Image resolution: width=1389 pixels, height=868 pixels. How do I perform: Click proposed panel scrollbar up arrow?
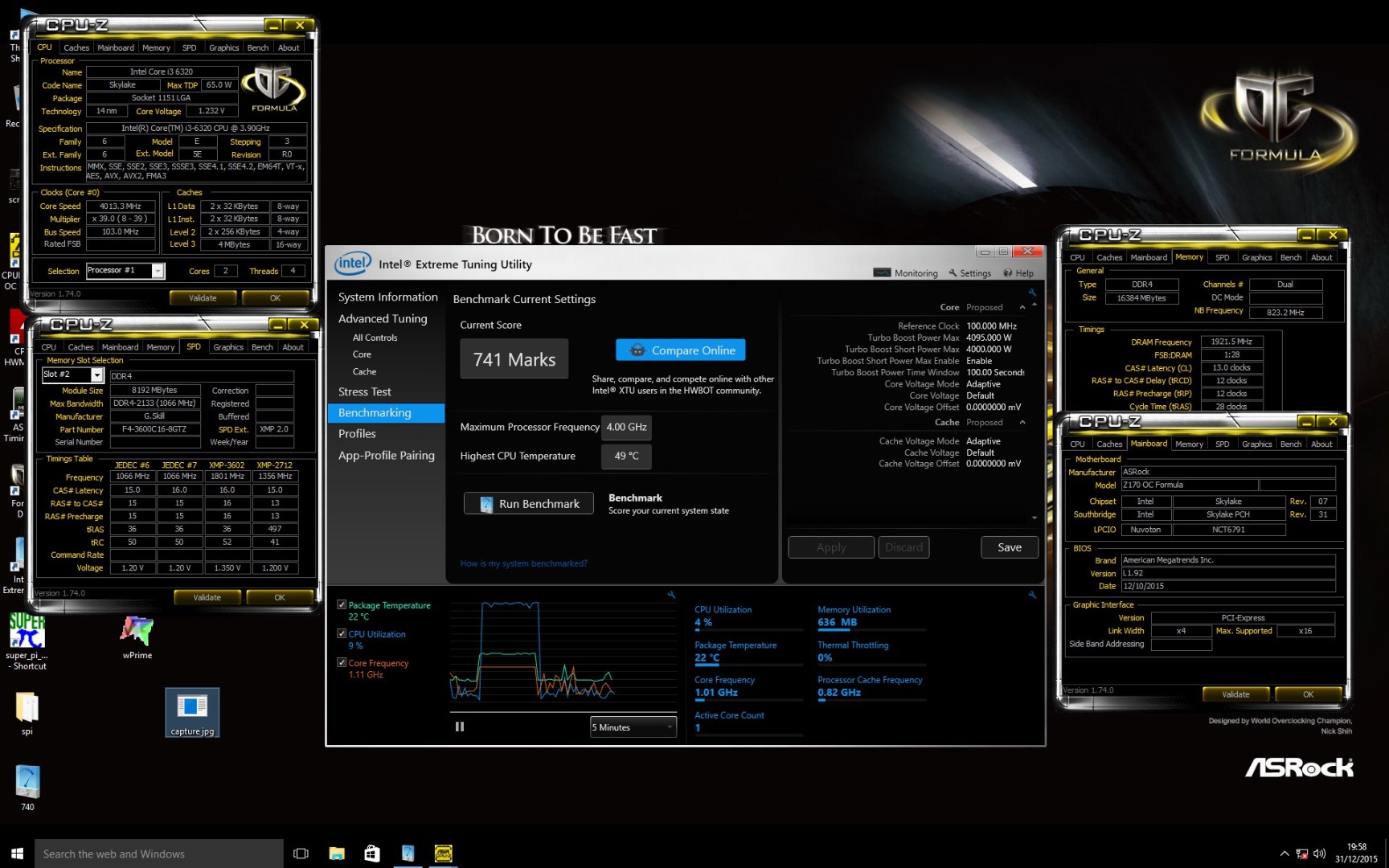point(1035,305)
